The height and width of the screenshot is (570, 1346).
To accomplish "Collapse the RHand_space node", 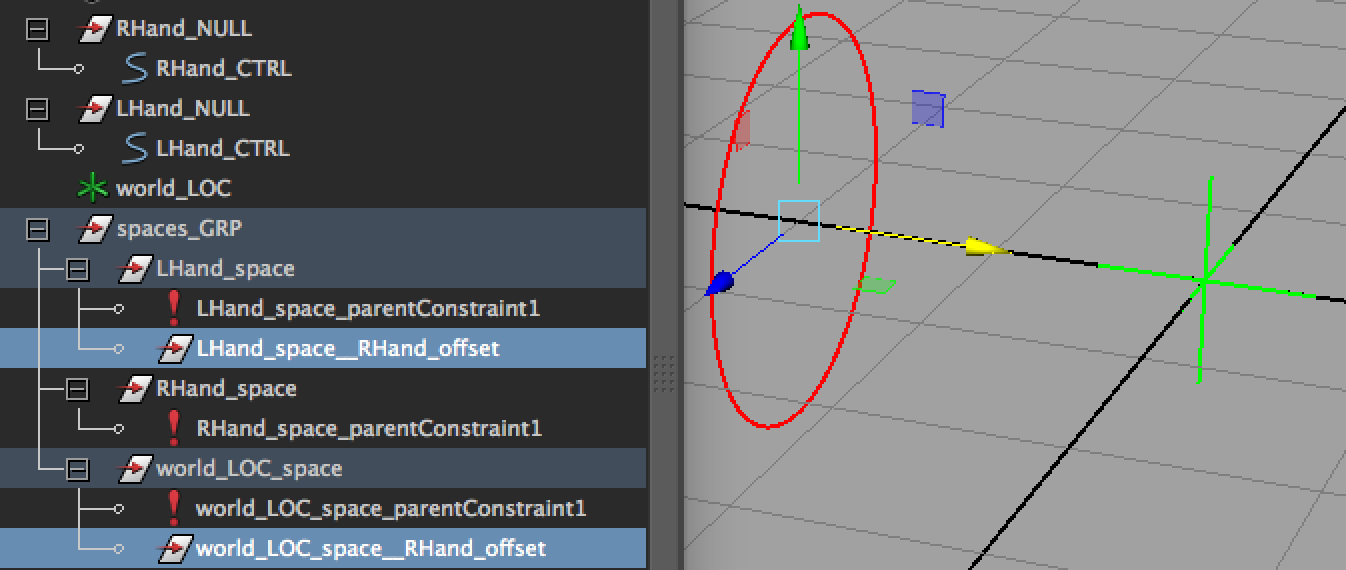I will coord(77,389).
